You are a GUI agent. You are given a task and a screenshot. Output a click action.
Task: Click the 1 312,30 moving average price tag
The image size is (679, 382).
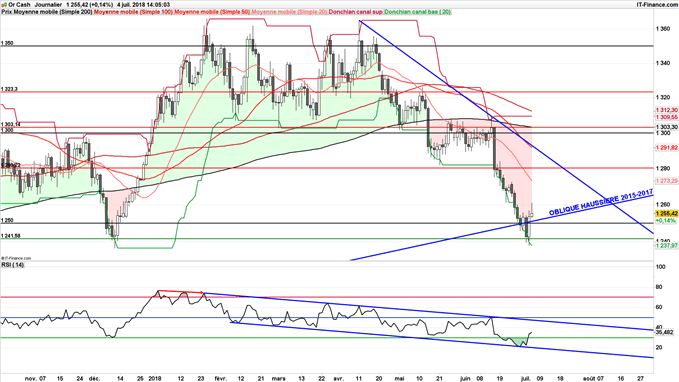tap(666, 110)
